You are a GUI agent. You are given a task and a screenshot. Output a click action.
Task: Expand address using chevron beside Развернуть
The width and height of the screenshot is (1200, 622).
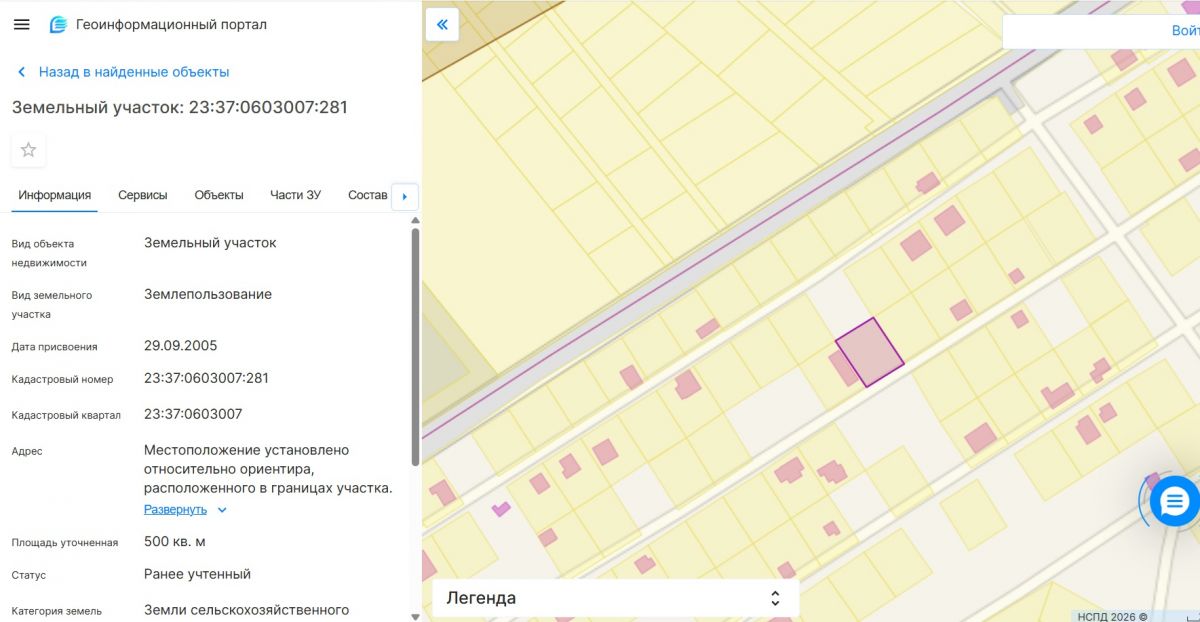222,510
